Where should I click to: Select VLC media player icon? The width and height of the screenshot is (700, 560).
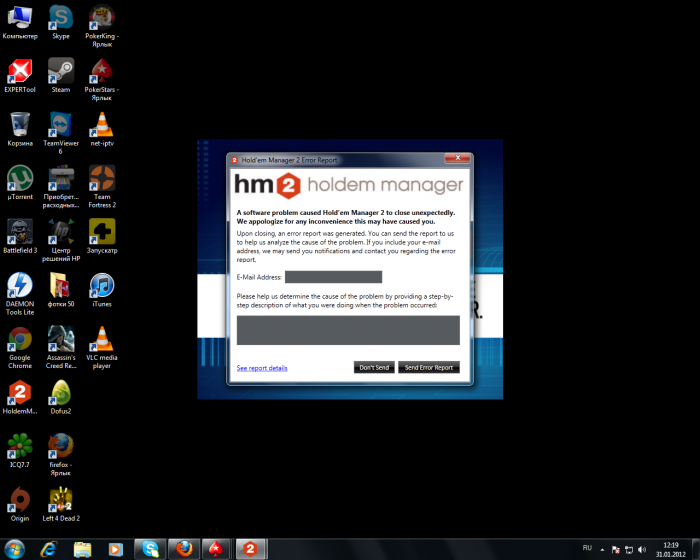(102, 347)
